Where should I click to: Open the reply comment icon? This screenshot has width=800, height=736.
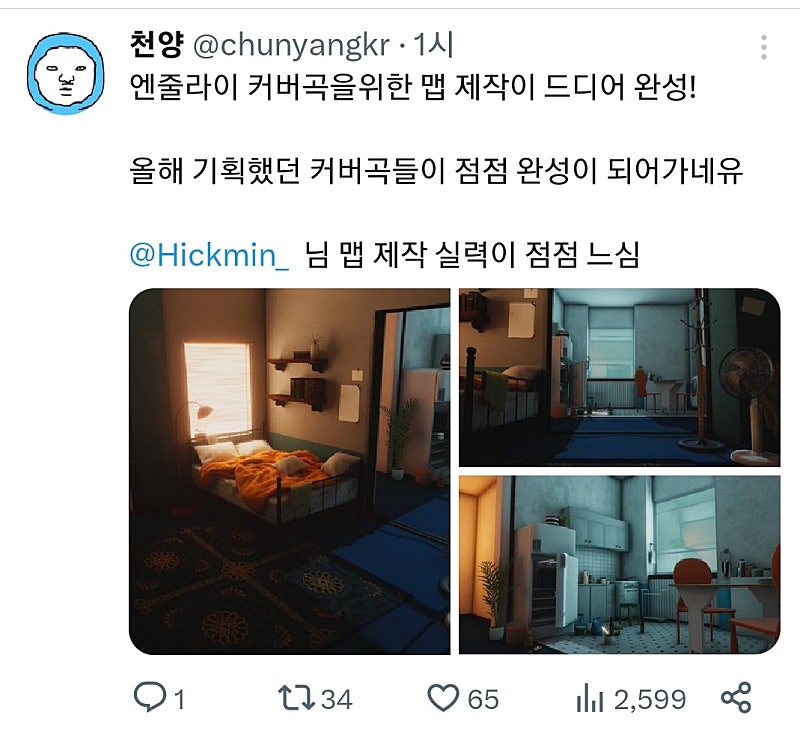[x=149, y=697]
